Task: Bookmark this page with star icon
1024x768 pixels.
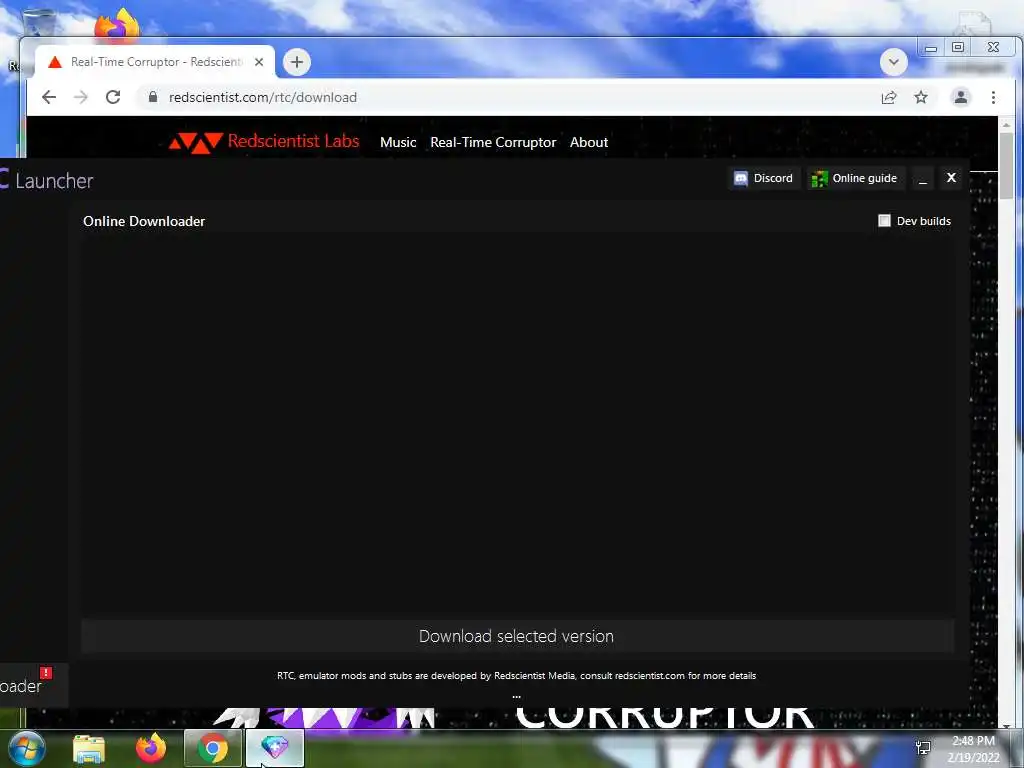Action: tap(921, 97)
